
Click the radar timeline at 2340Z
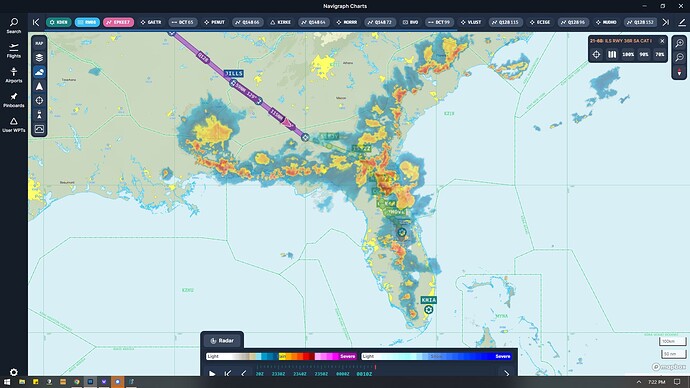[x=300, y=374]
